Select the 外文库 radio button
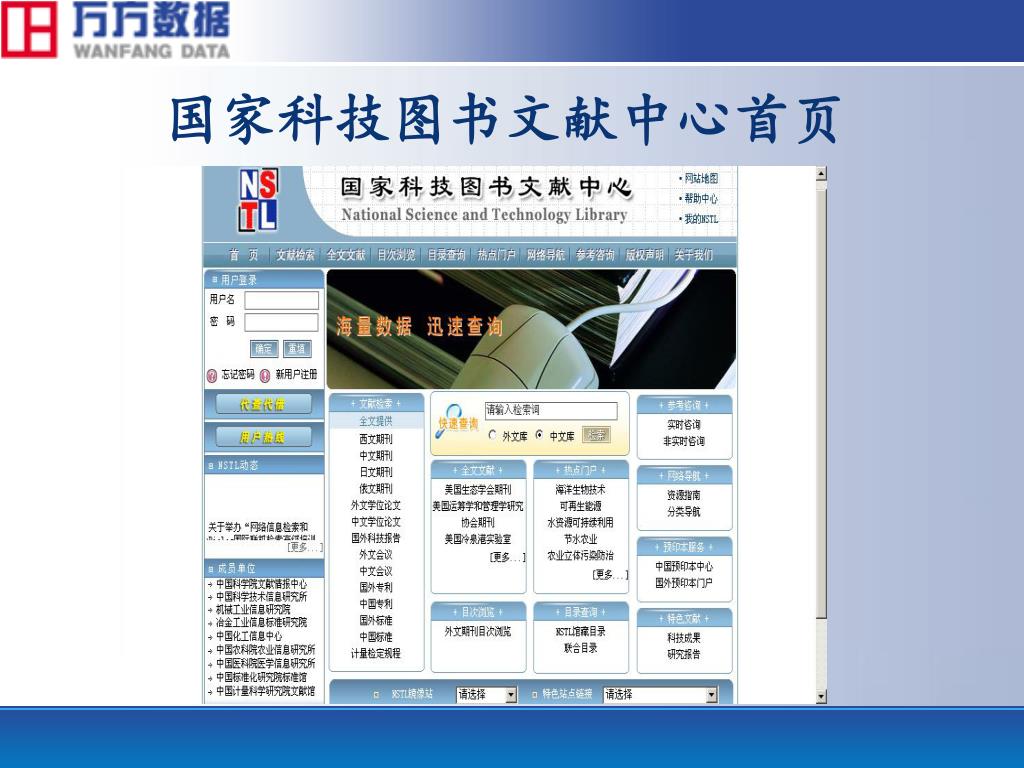Viewport: 1024px width, 768px height. [492, 435]
